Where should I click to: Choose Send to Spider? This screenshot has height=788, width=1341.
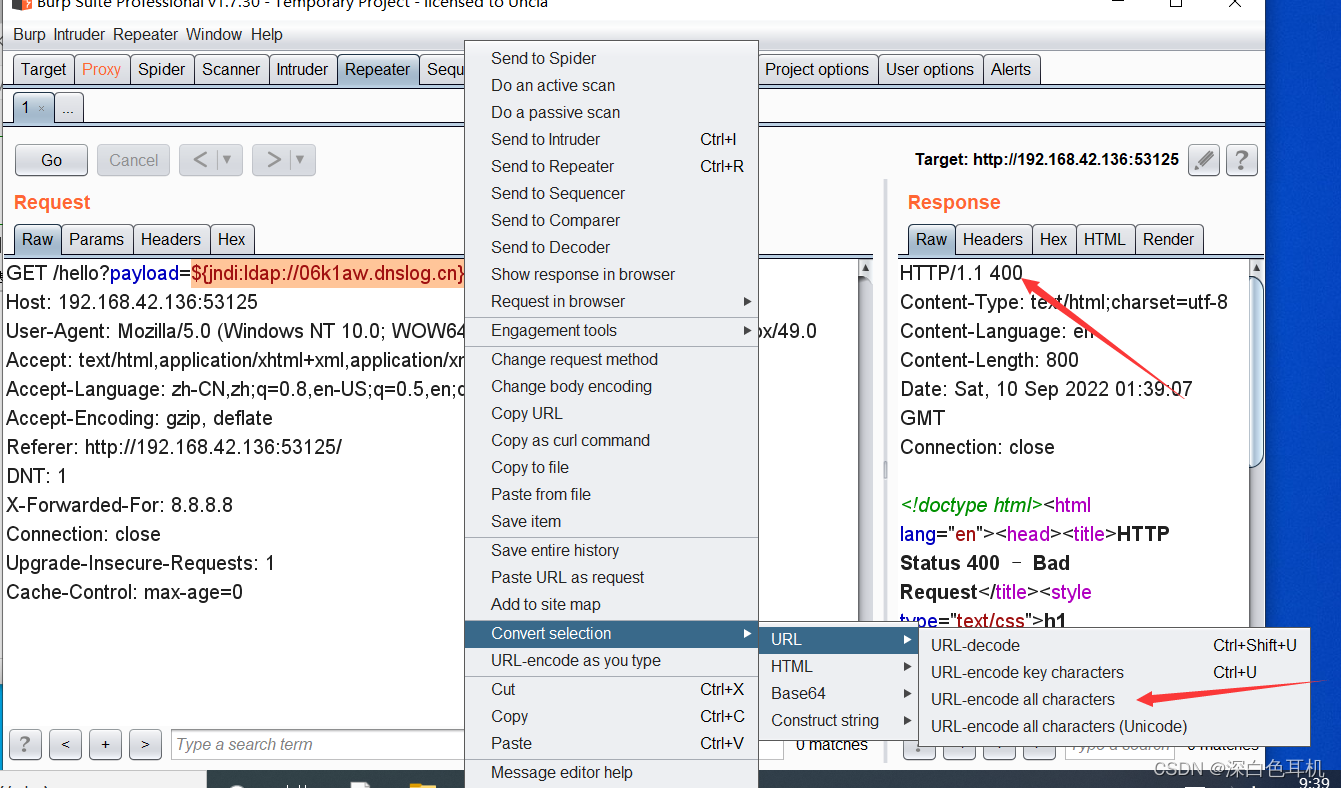click(612, 58)
